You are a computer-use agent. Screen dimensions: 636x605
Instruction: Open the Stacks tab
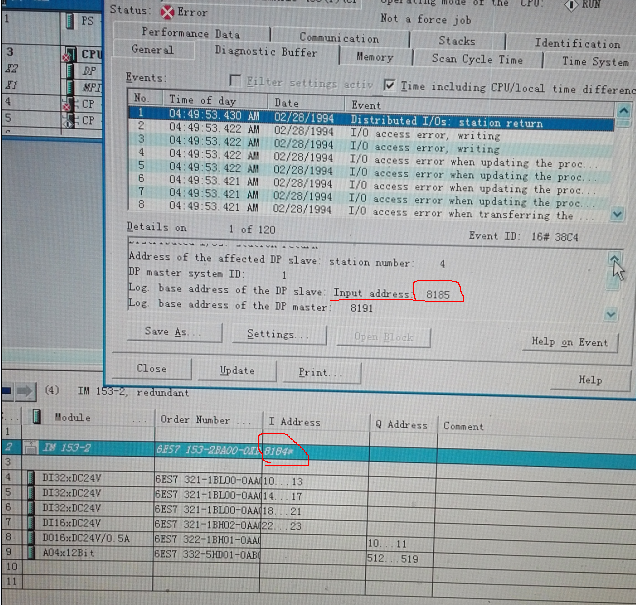[x=457, y=41]
